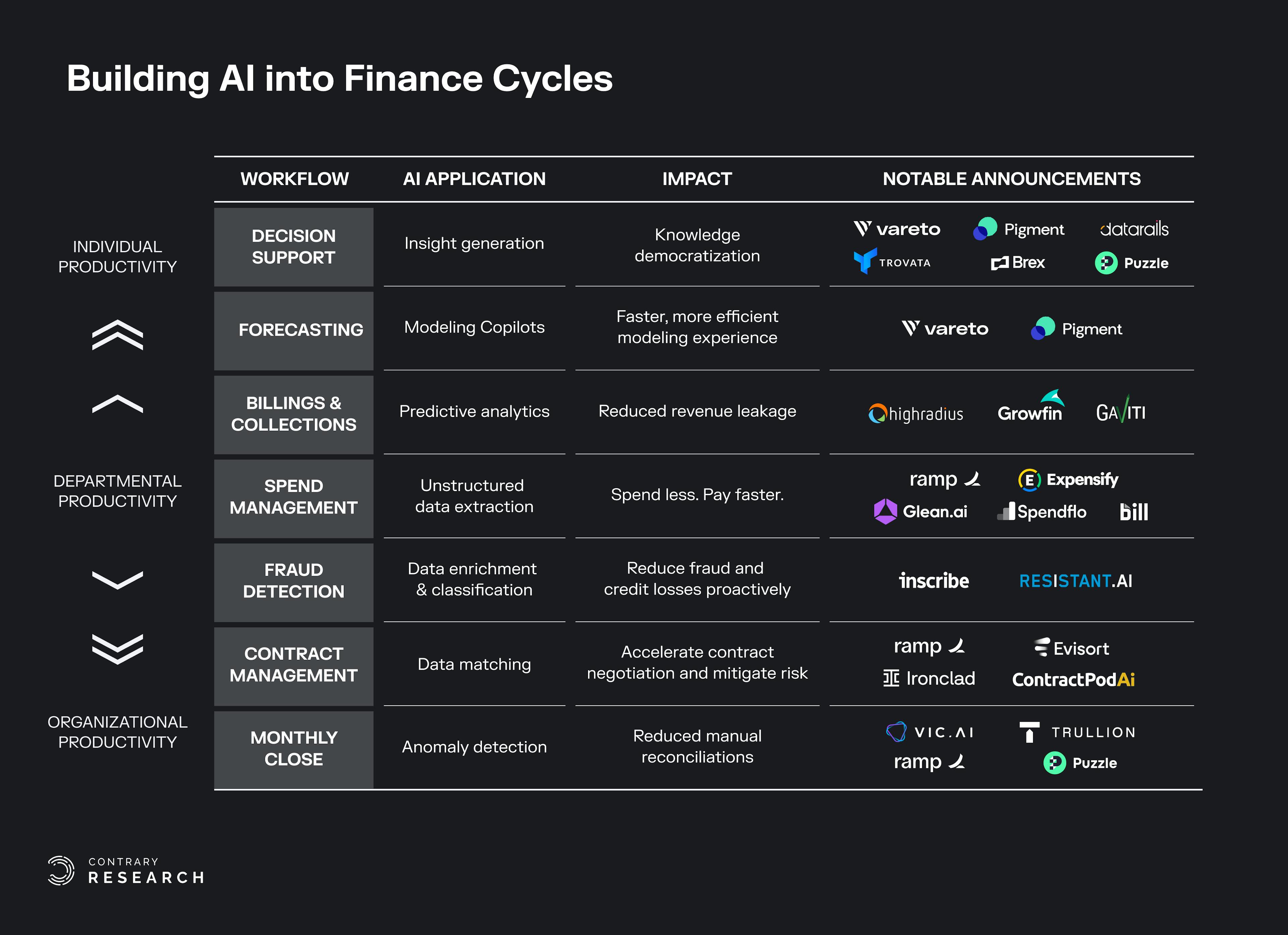Click the Trullion logo

[x=1077, y=732]
